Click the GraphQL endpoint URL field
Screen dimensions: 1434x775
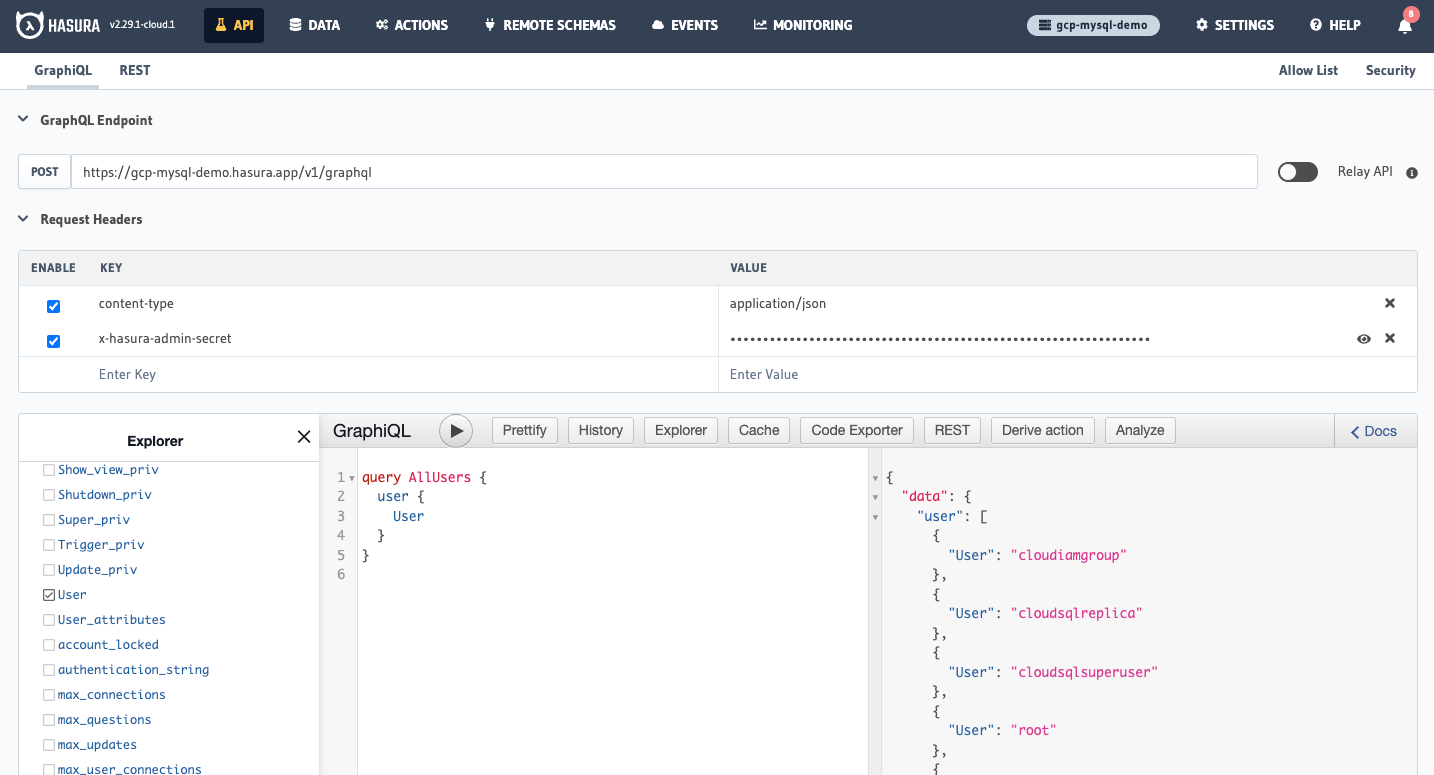(664, 172)
